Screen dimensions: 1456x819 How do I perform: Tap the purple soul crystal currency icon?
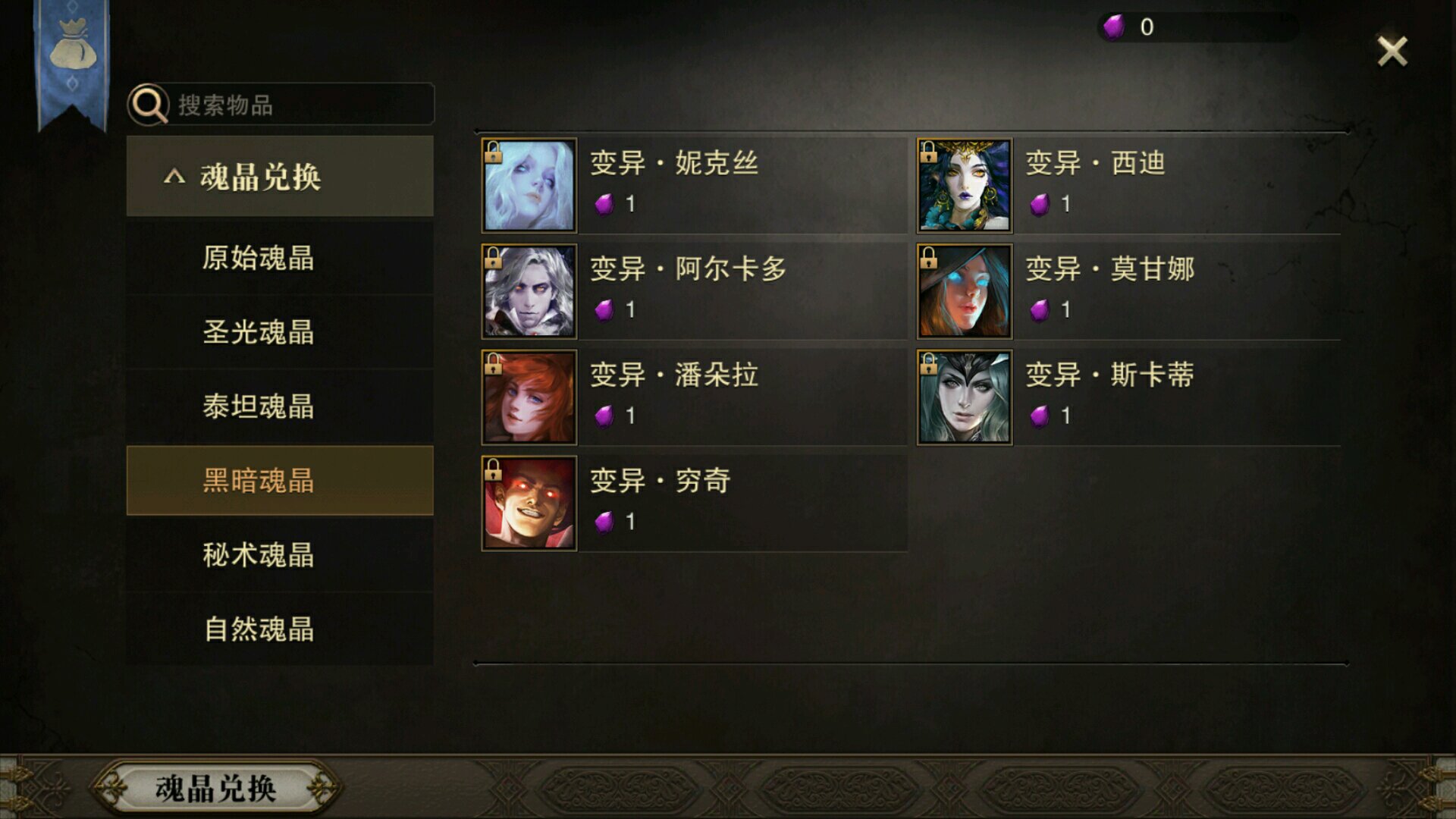pyautogui.click(x=1114, y=27)
